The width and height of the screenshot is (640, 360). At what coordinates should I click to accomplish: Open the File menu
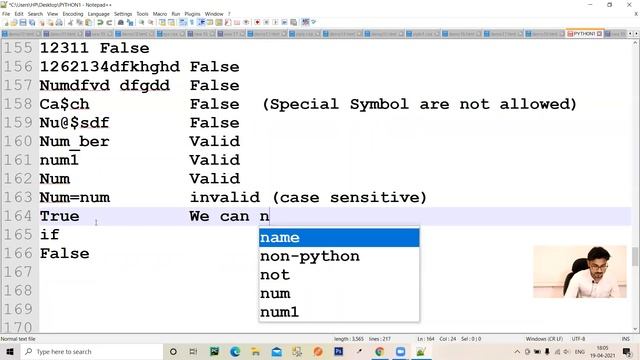[6, 14]
